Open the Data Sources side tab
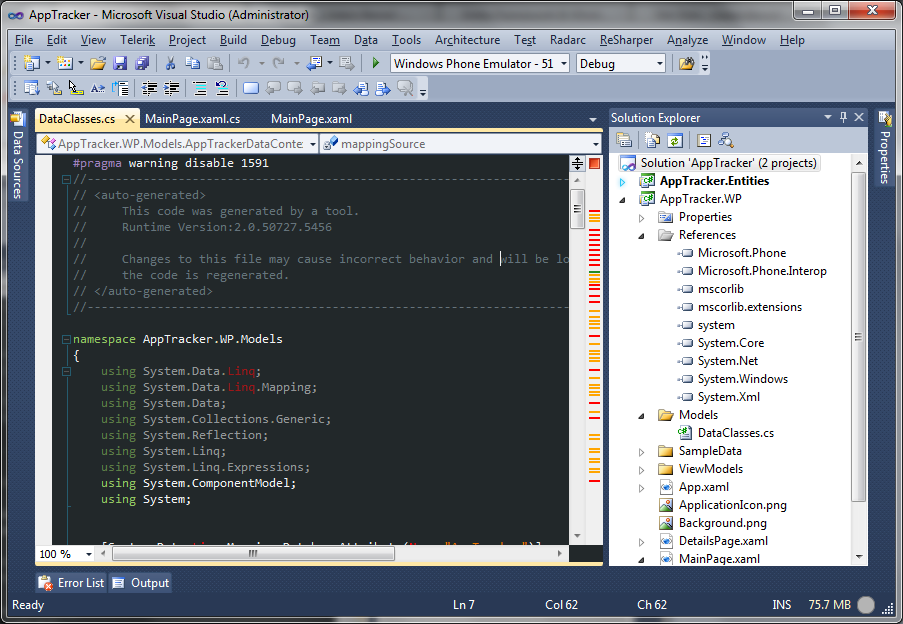Viewport: 903px width, 624px height. tap(18, 155)
